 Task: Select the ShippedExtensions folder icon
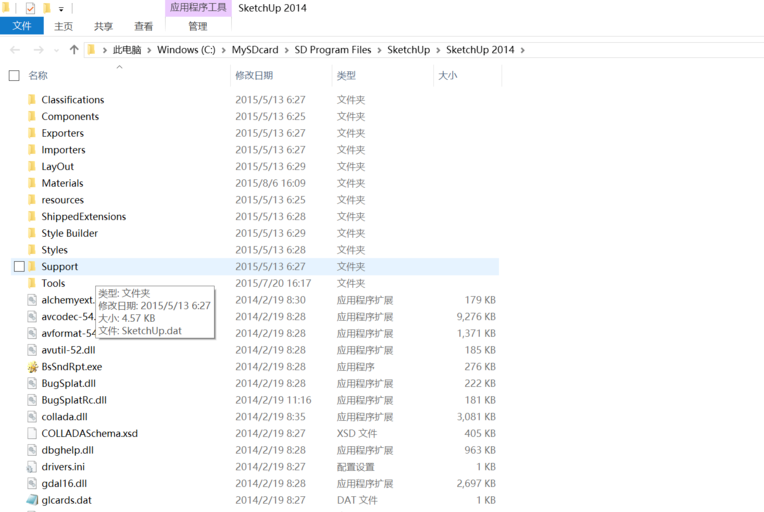32,216
